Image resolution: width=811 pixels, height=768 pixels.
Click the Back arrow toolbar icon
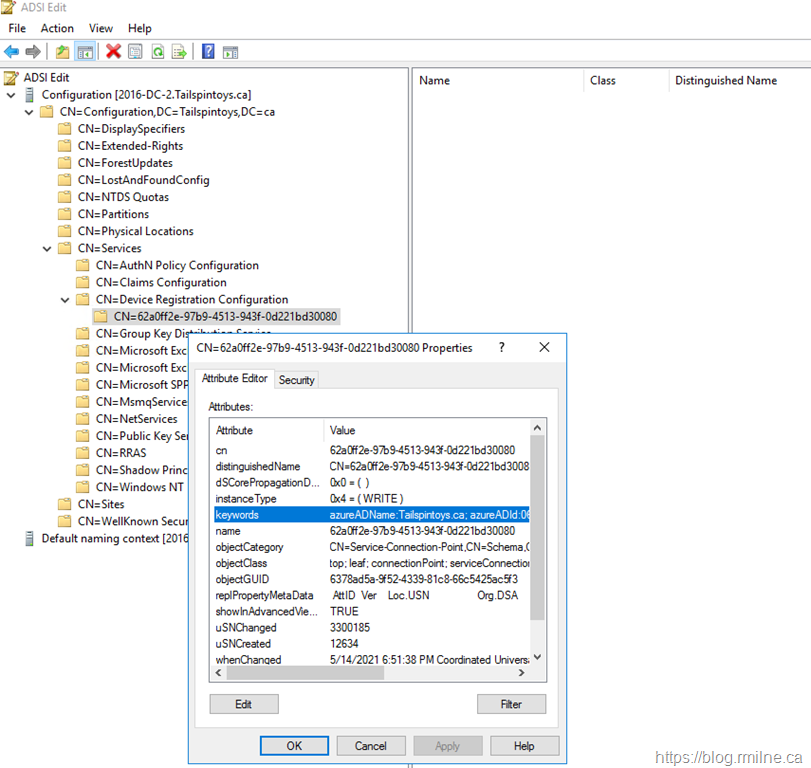11,52
